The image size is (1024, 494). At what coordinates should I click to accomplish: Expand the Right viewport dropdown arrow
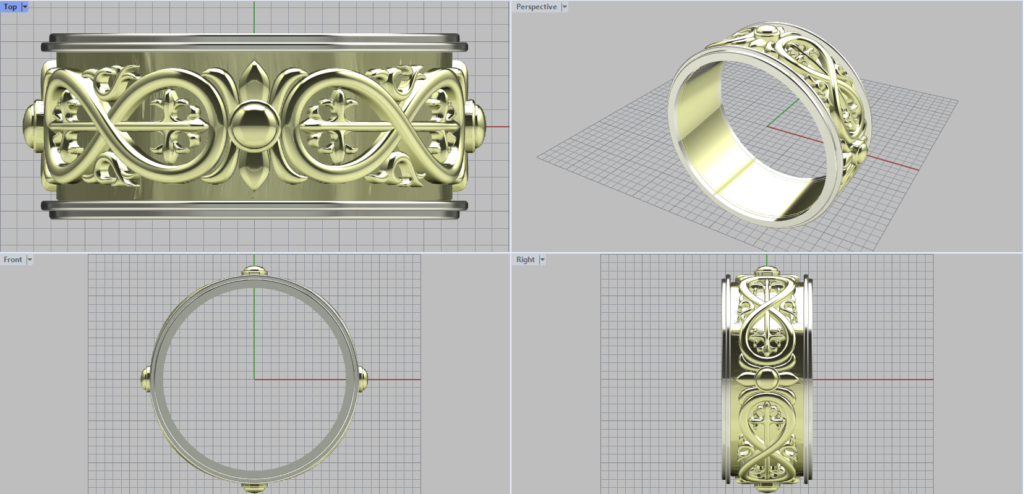coord(542,260)
